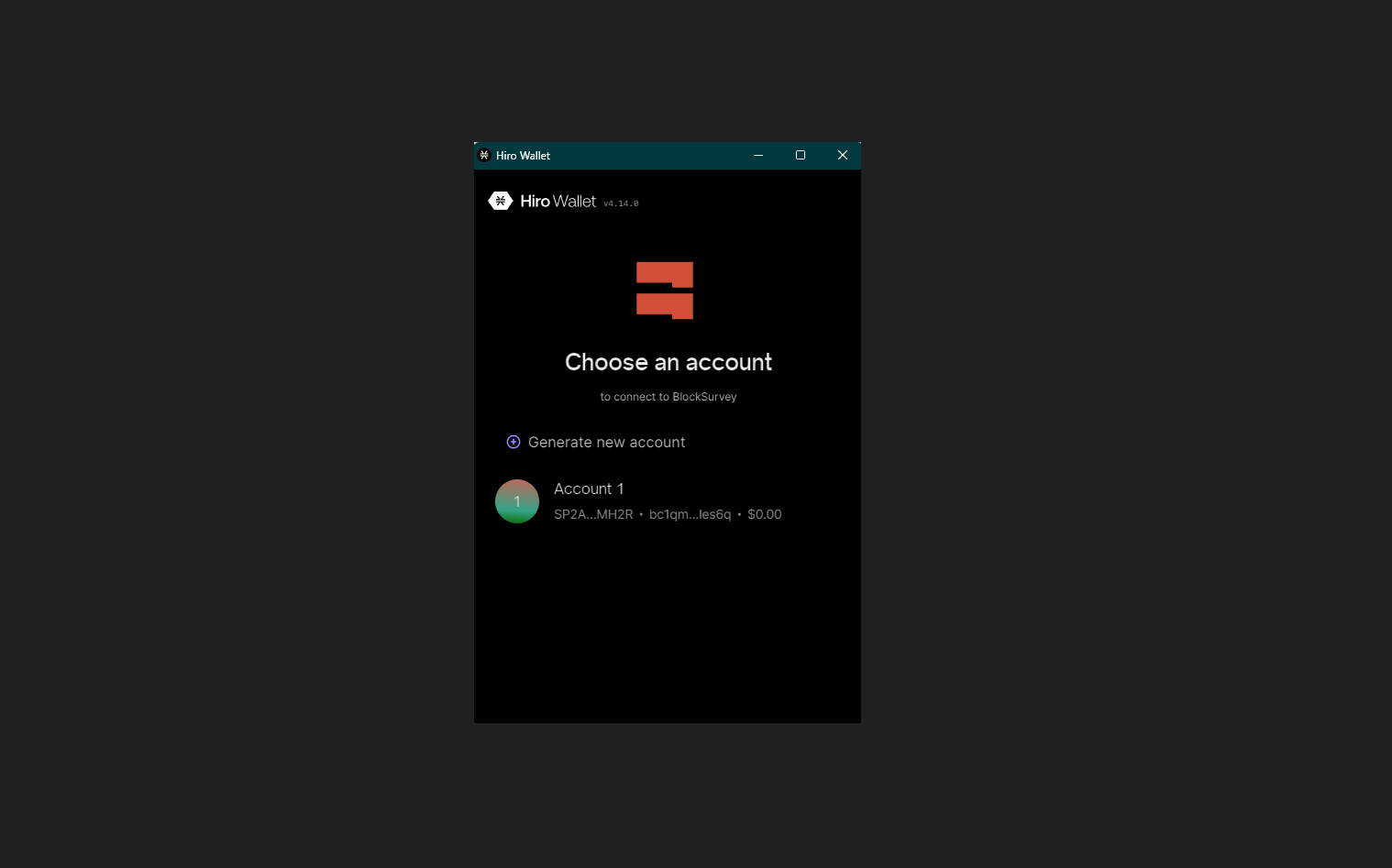Click the Hiro Wallet title bar icon

pos(484,155)
